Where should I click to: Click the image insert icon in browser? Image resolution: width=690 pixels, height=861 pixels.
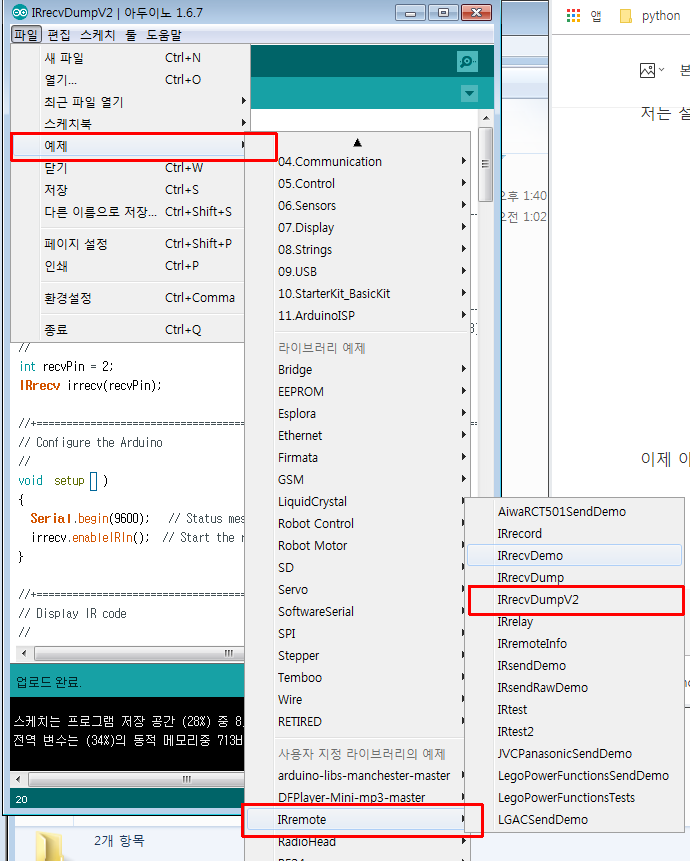pos(648,70)
